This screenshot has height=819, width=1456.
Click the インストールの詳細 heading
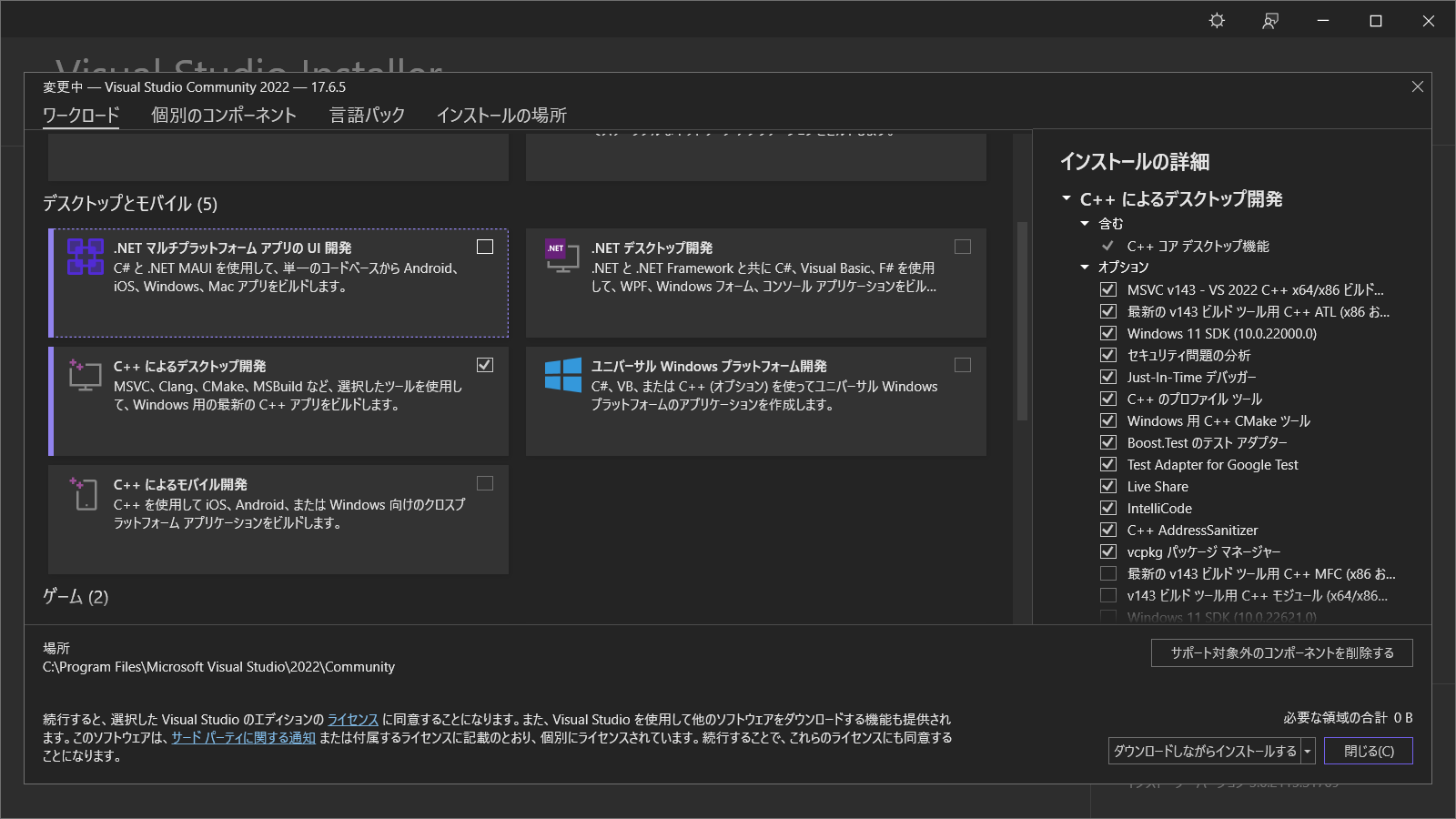[1135, 162]
